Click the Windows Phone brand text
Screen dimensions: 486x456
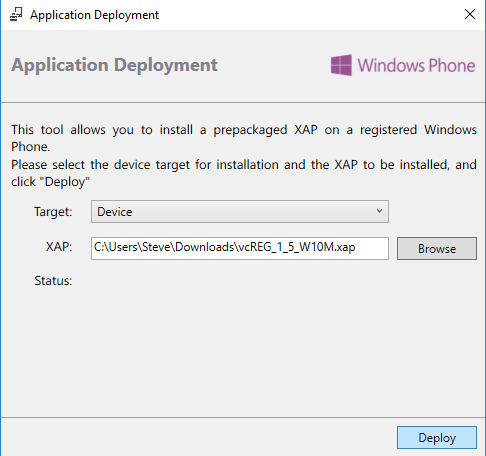click(416, 65)
